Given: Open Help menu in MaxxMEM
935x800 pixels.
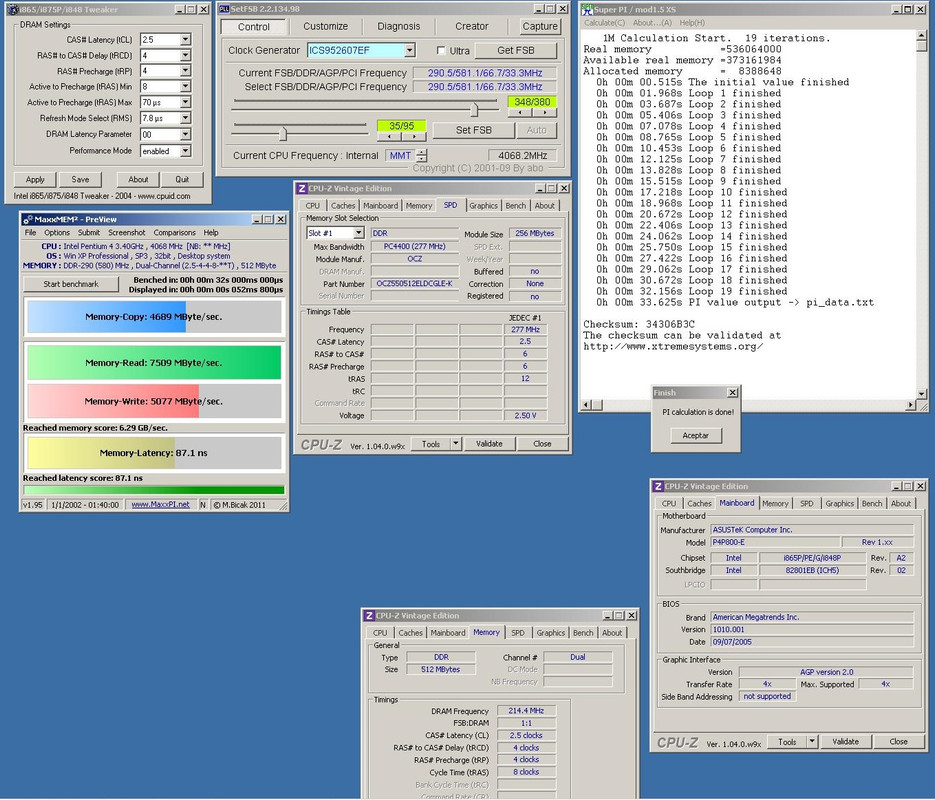Looking at the screenshot, I should coord(211,232).
